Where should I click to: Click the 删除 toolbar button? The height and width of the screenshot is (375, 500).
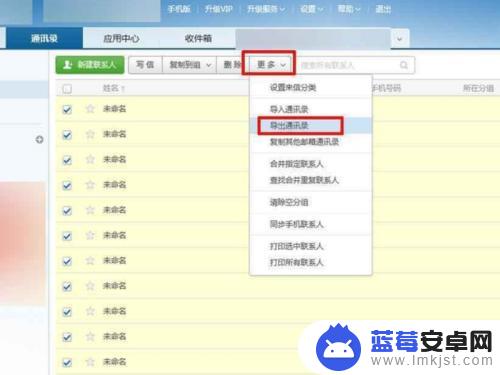click(232, 65)
